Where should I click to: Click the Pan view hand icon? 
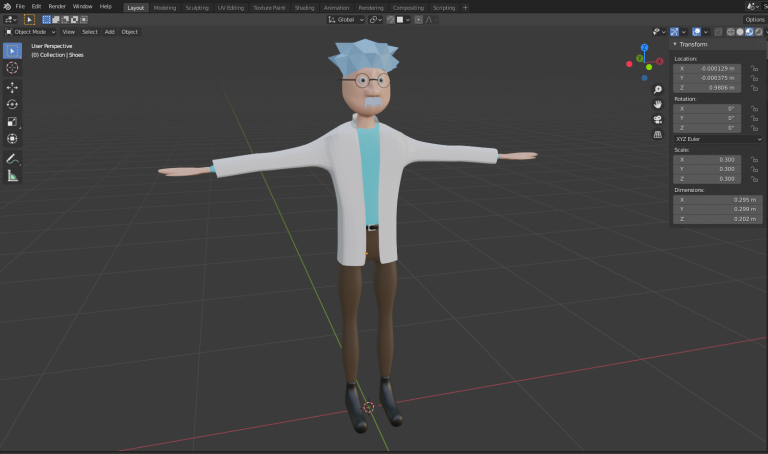(658, 104)
